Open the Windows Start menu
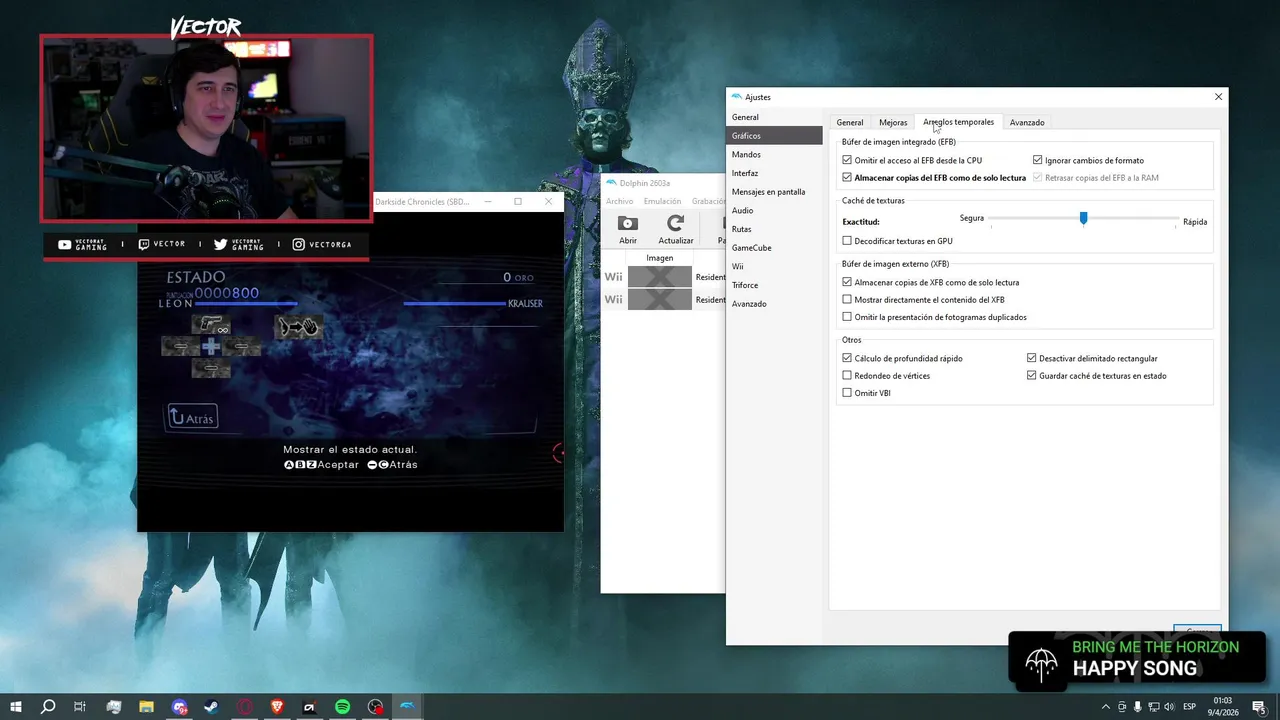This screenshot has width=1280, height=720. point(16,707)
